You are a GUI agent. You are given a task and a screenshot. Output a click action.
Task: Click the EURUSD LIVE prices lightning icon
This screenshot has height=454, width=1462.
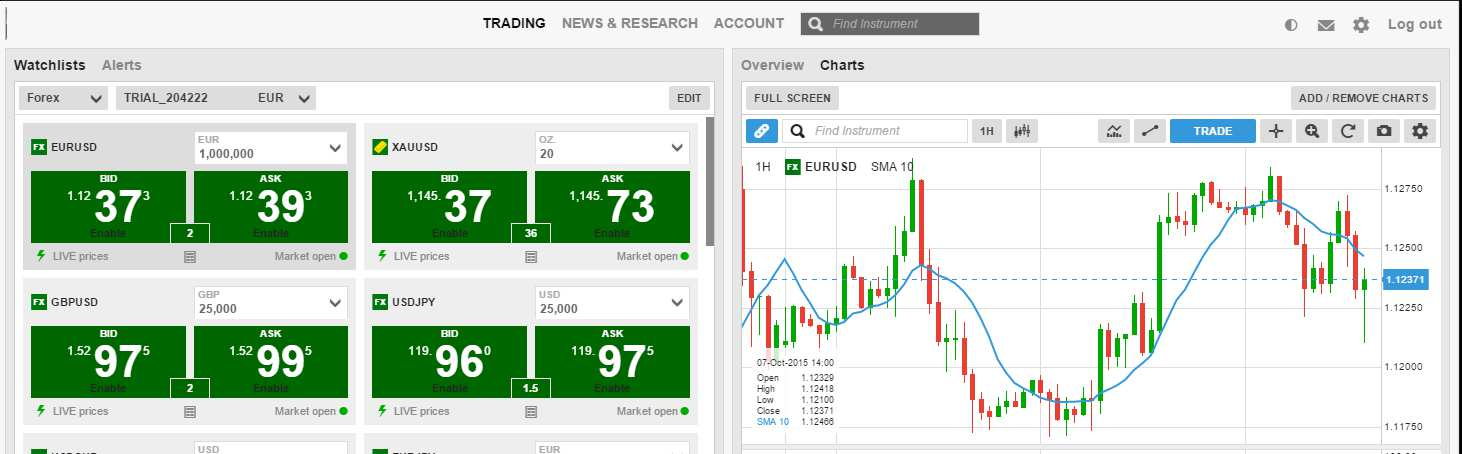[x=41, y=256]
